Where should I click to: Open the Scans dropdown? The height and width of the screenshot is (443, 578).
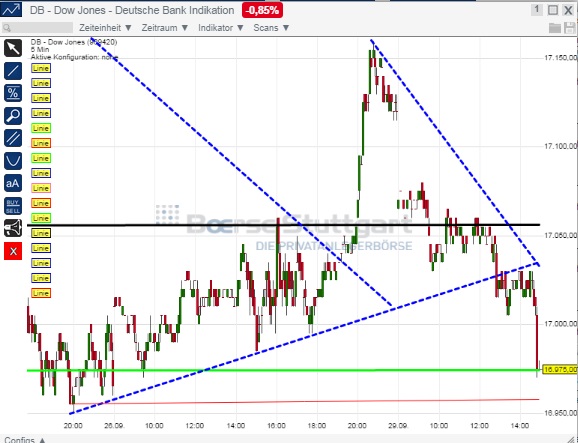pos(271,28)
